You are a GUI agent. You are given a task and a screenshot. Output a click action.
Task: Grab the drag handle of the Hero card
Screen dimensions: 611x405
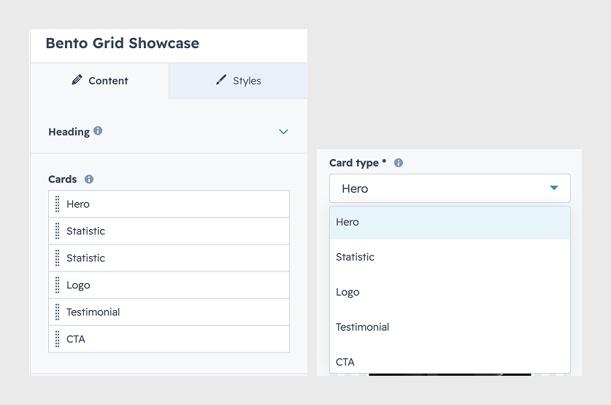pyautogui.click(x=57, y=204)
